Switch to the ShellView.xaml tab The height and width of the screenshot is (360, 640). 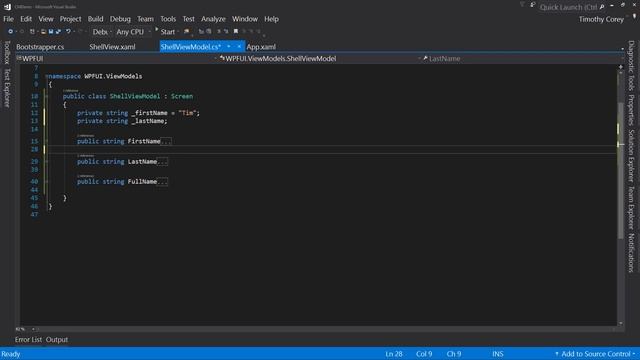[x=112, y=47]
